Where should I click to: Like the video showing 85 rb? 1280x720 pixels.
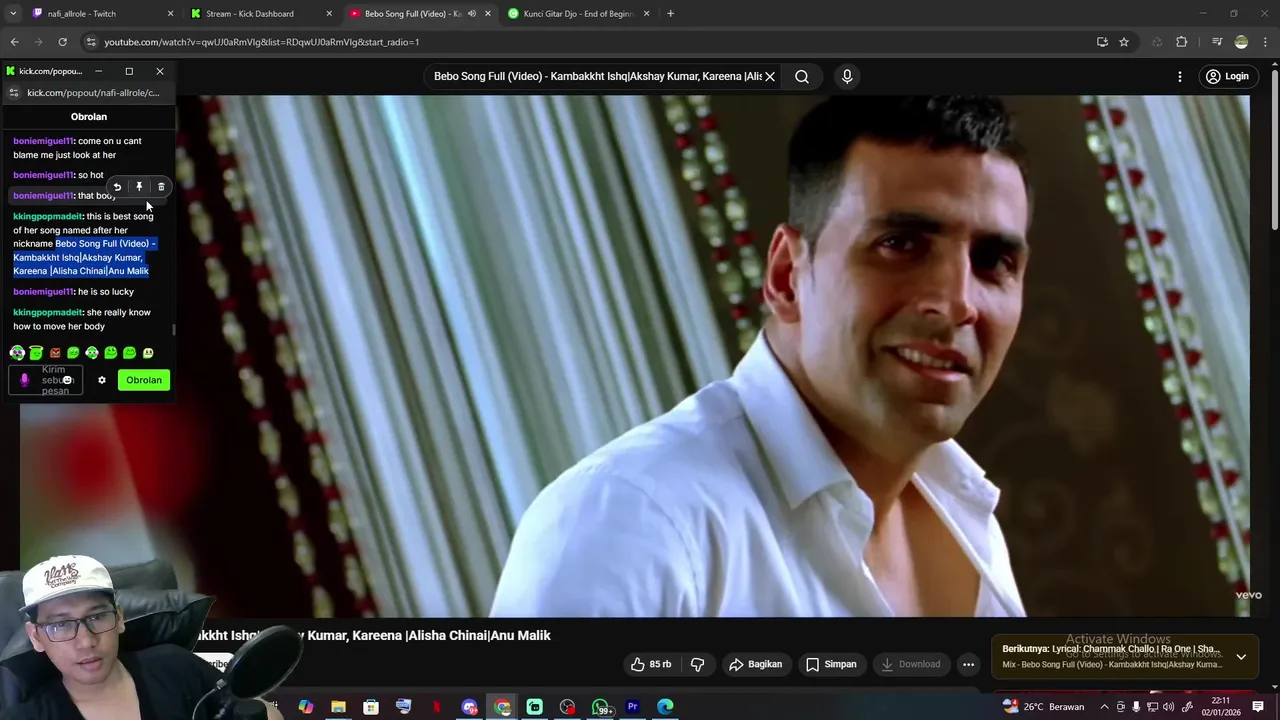(650, 664)
